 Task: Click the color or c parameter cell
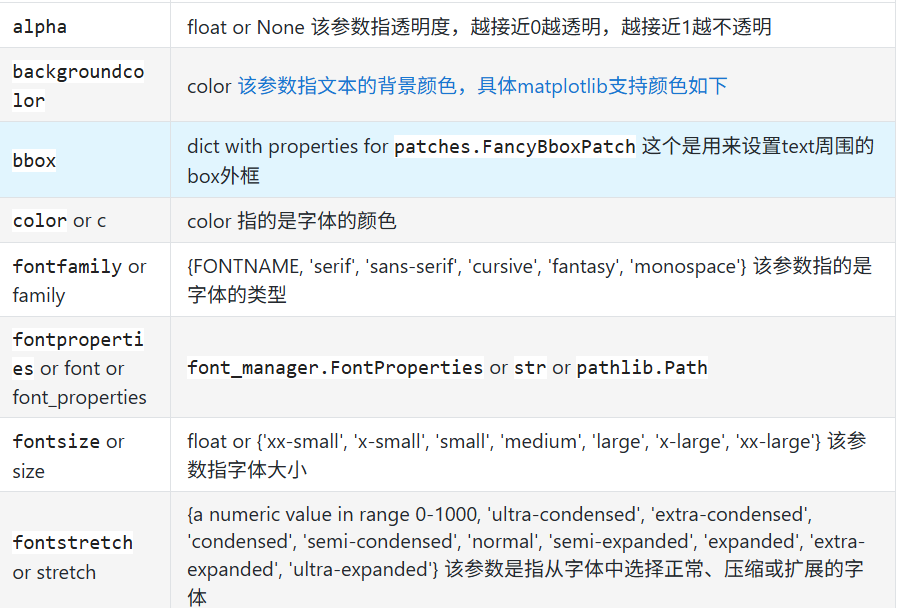pyautogui.click(x=85, y=220)
